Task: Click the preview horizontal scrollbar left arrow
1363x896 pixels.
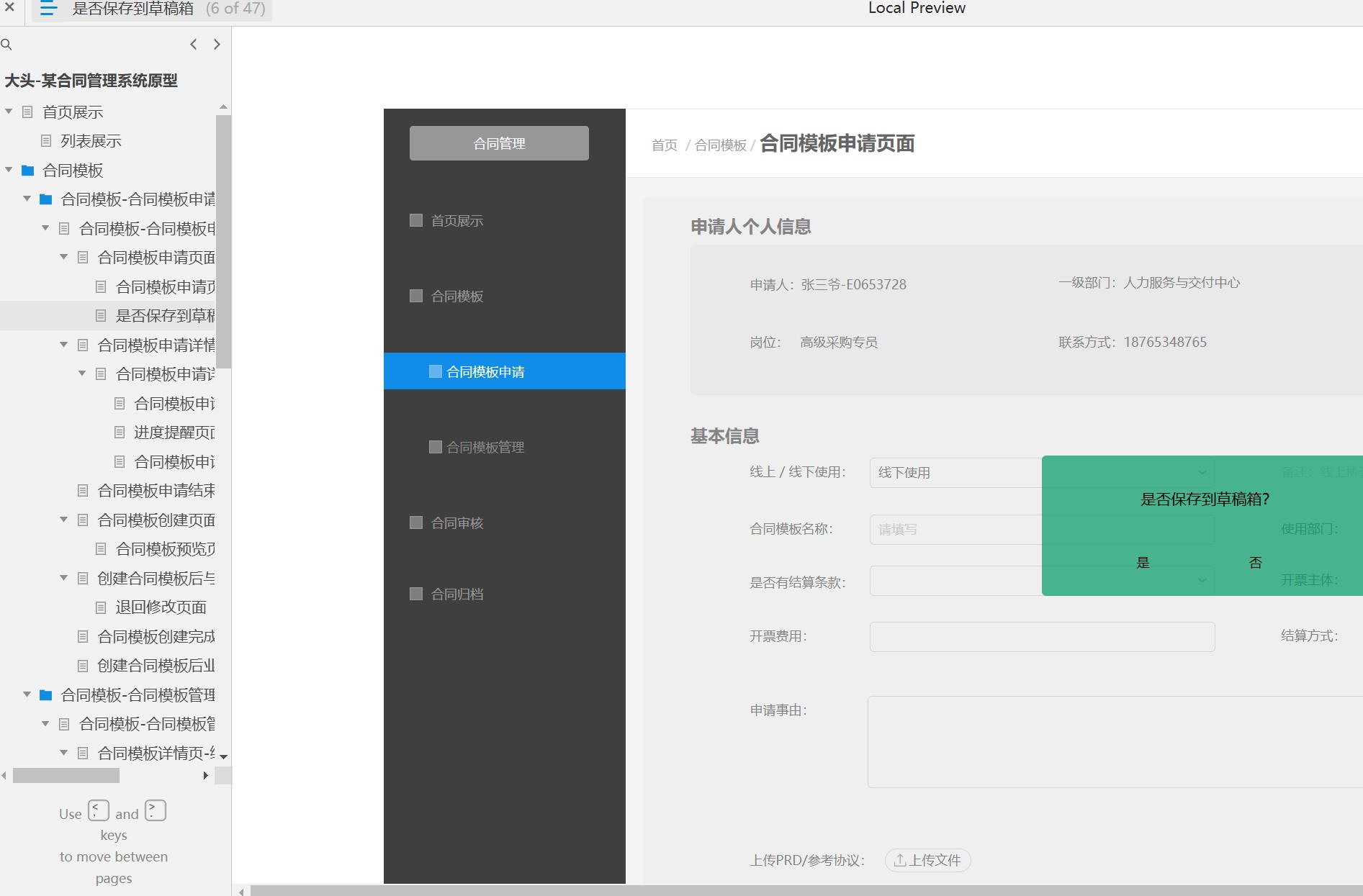Action: coord(241,891)
